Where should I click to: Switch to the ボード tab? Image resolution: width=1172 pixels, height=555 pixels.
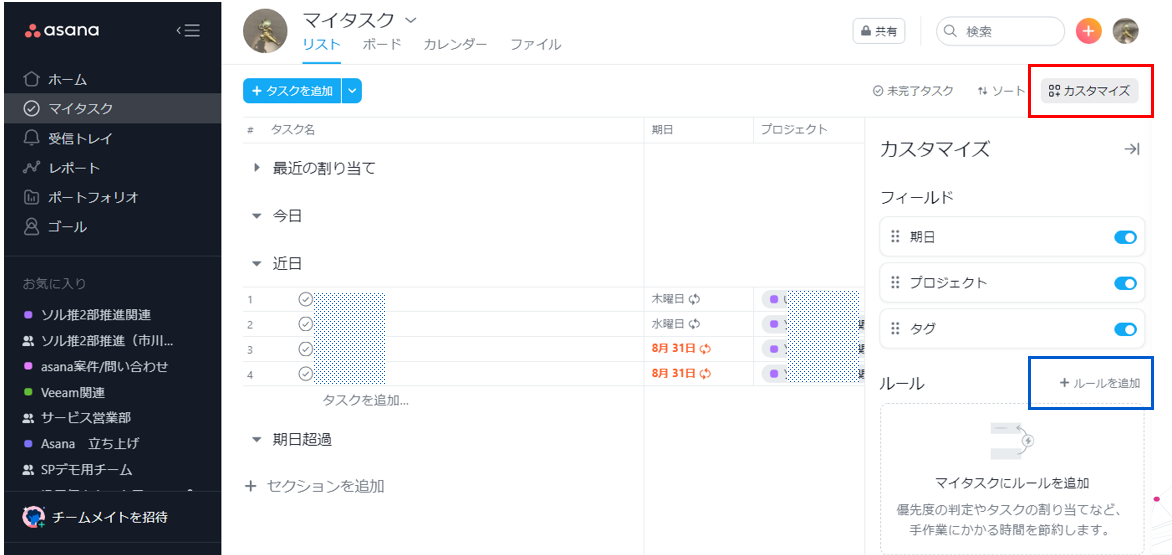coord(382,44)
